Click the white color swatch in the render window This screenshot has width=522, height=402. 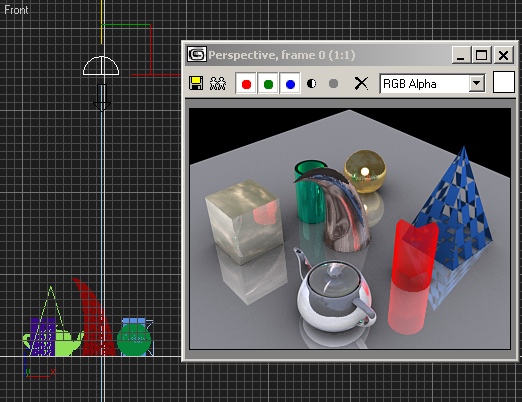coord(504,82)
